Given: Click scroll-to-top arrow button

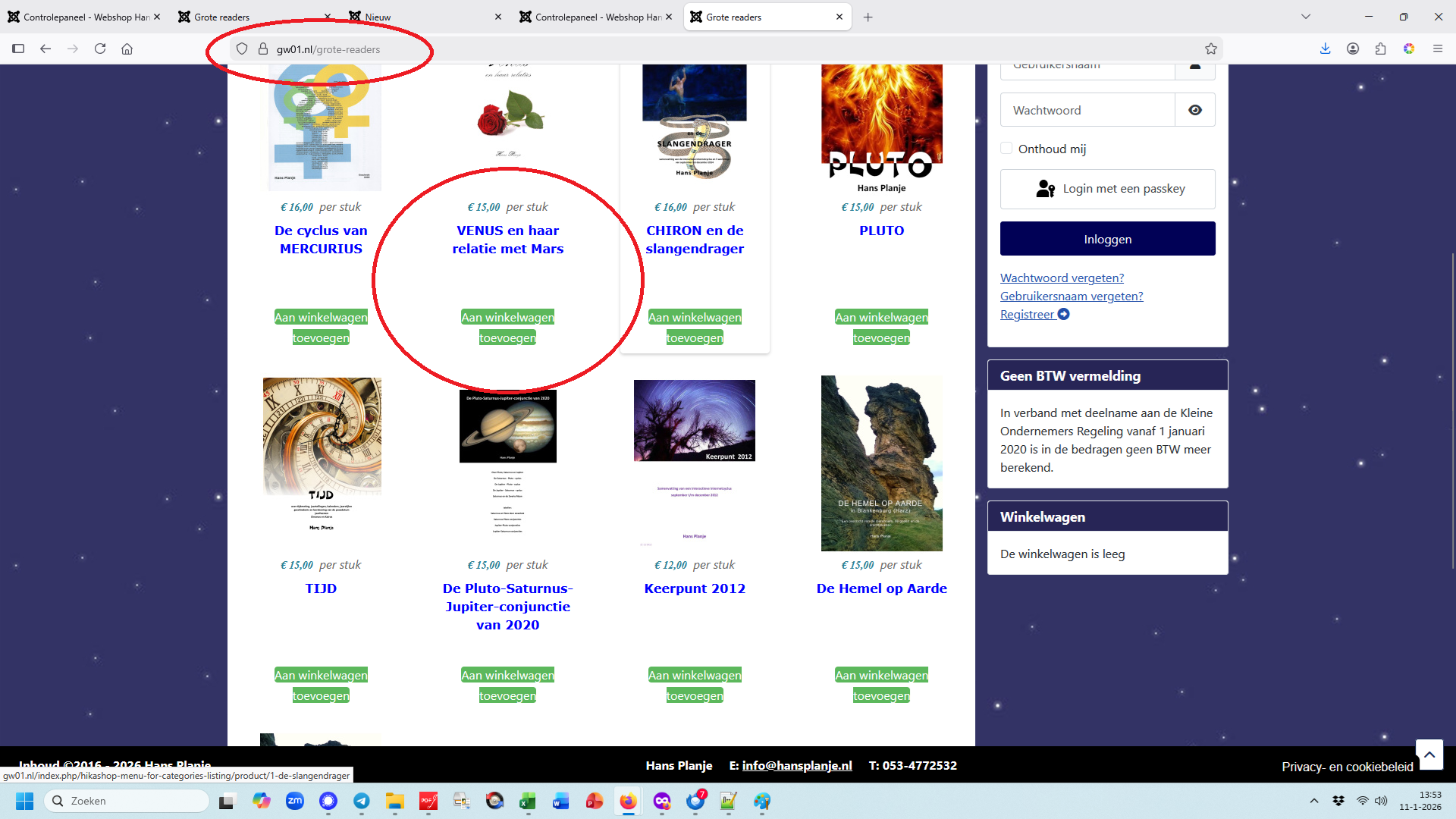Looking at the screenshot, I should [1429, 755].
